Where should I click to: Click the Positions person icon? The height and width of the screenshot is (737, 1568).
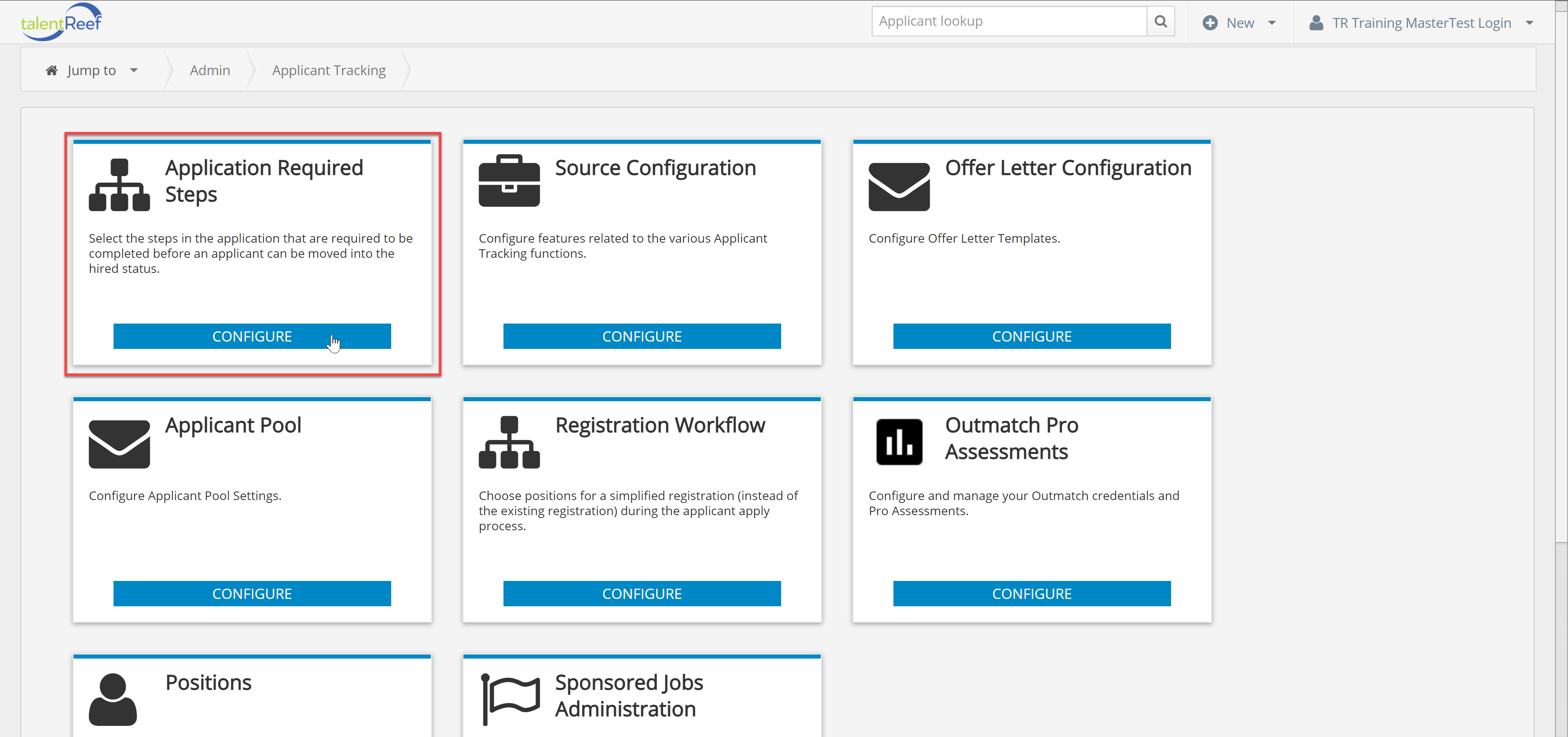click(x=113, y=699)
